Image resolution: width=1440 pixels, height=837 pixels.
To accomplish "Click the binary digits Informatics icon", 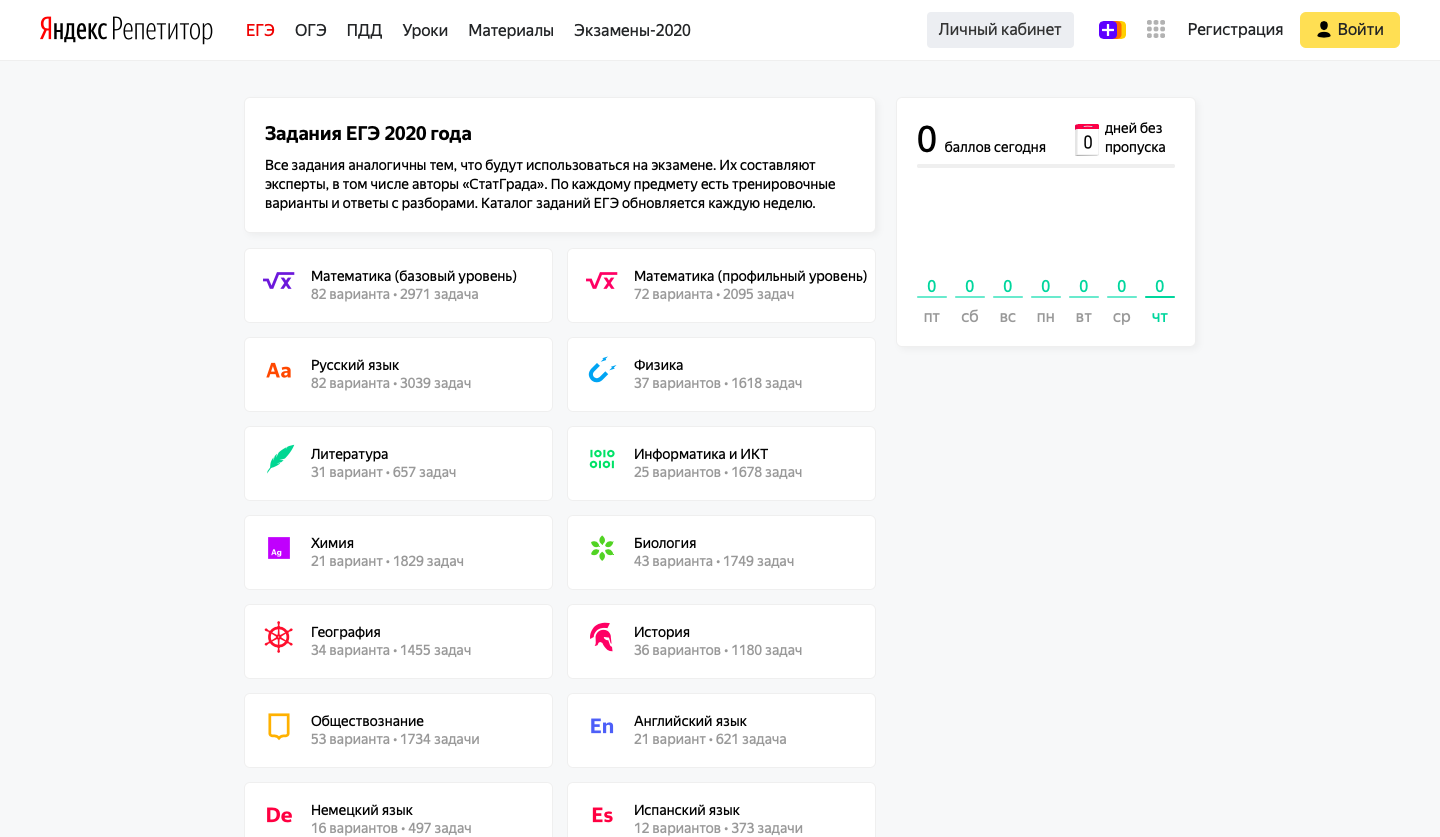I will [x=601, y=460].
